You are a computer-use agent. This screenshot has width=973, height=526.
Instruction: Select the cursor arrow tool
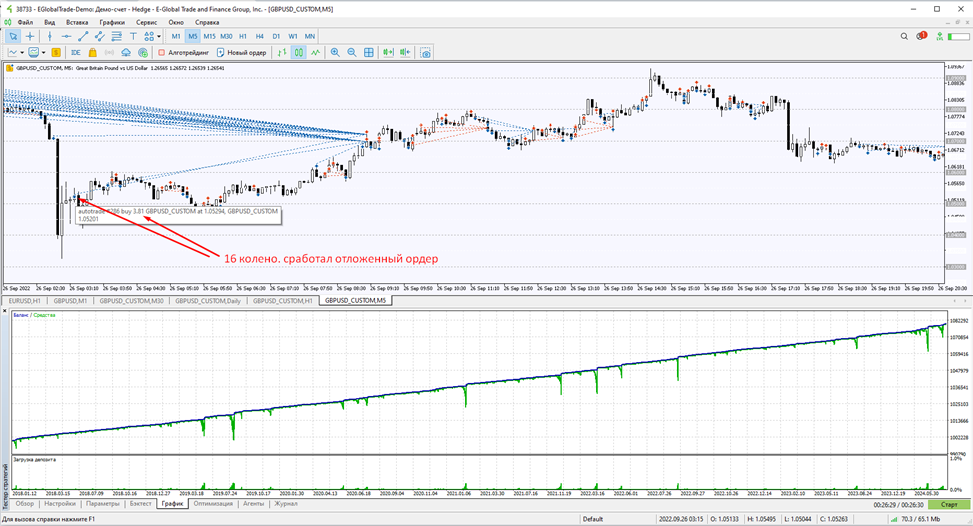(13, 37)
